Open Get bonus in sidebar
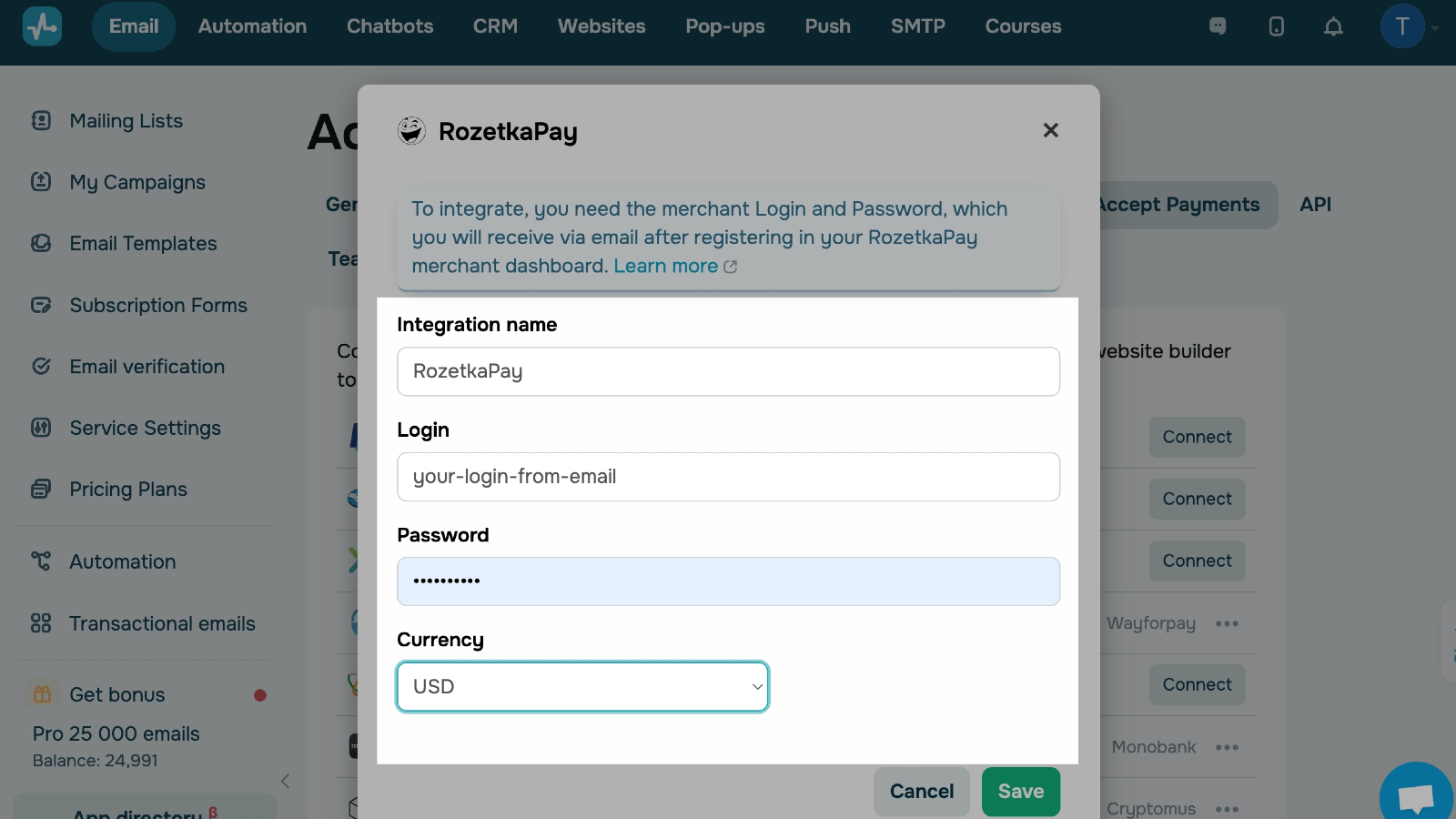Viewport: 1456px width, 819px height. [x=117, y=695]
